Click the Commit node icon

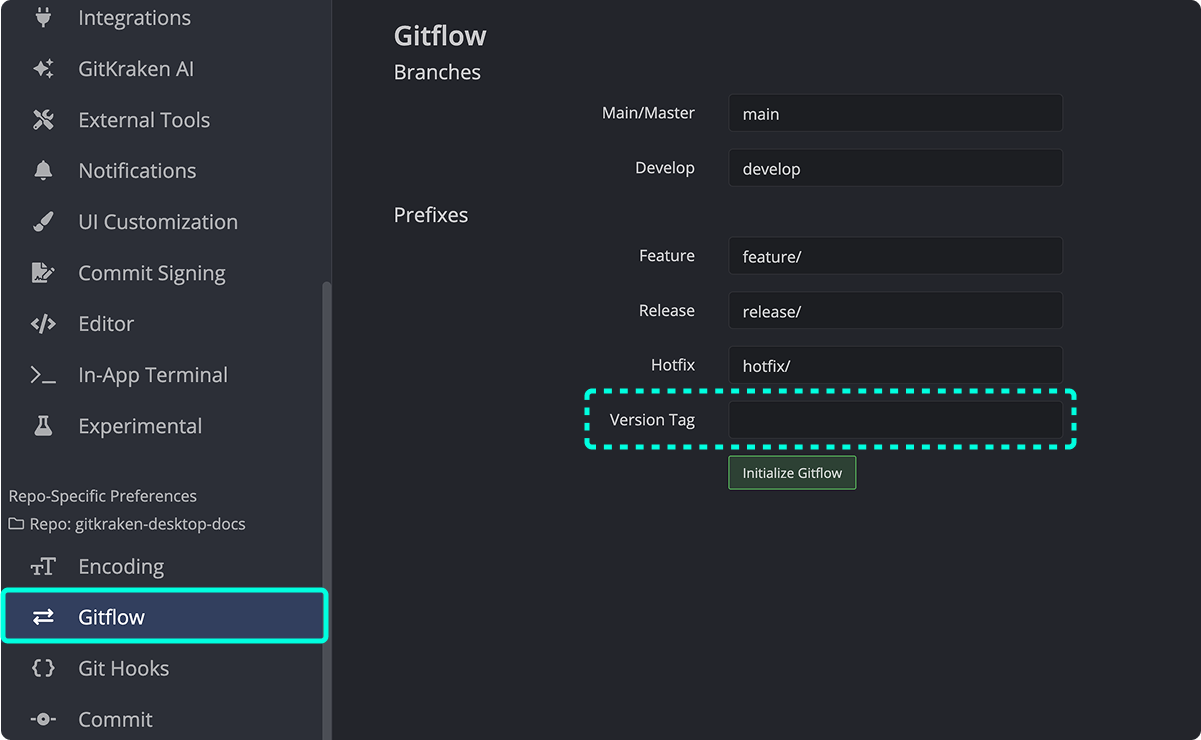pos(44,719)
